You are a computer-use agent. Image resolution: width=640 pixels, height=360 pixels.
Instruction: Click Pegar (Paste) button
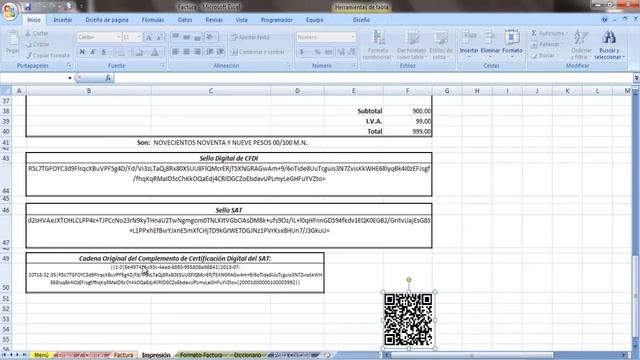tap(13, 42)
